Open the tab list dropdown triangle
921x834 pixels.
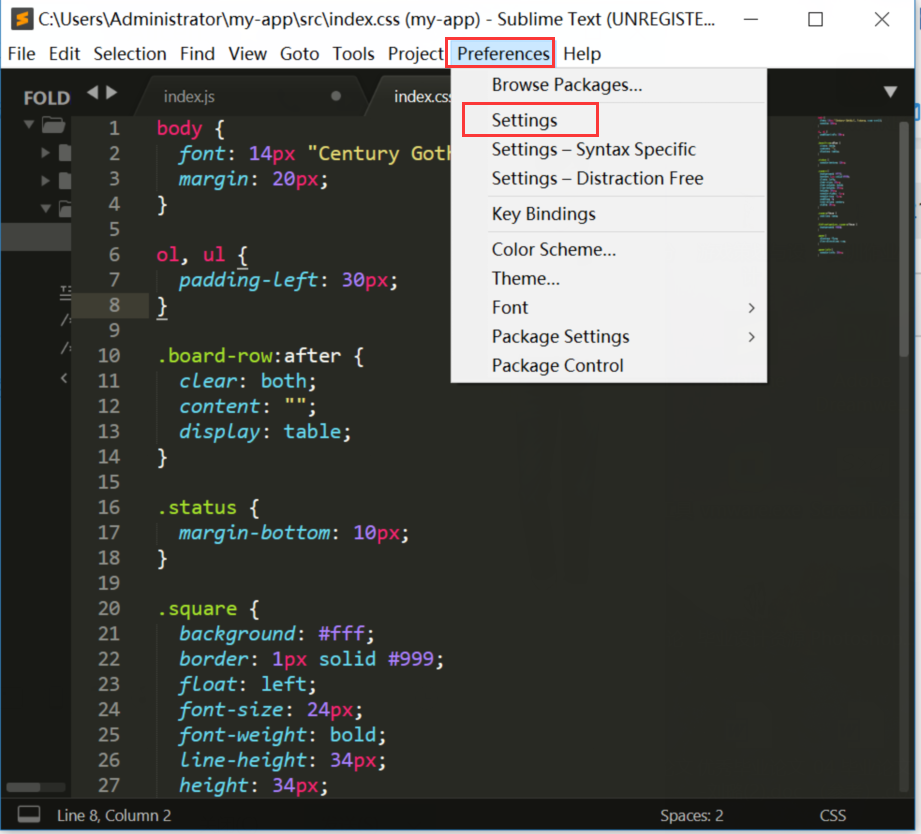[890, 92]
